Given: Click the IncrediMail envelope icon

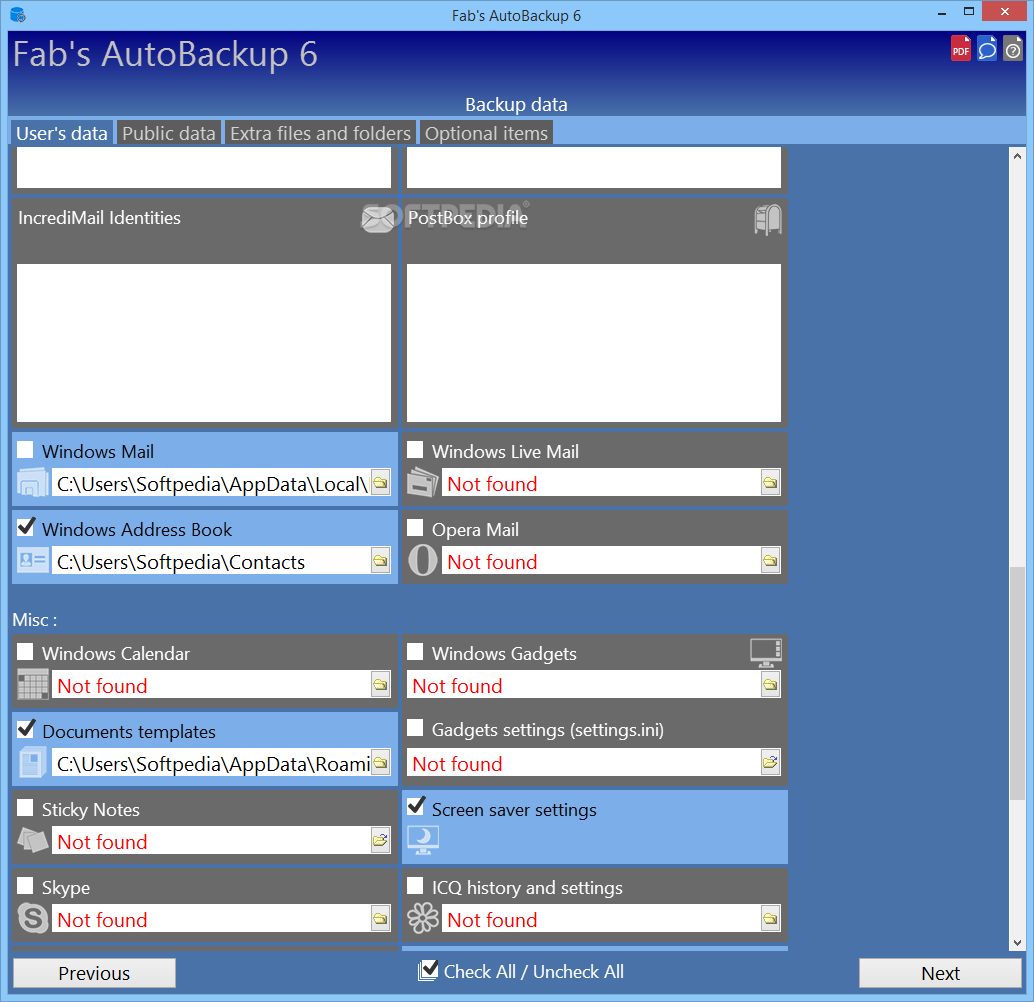Looking at the screenshot, I should coord(377,218).
